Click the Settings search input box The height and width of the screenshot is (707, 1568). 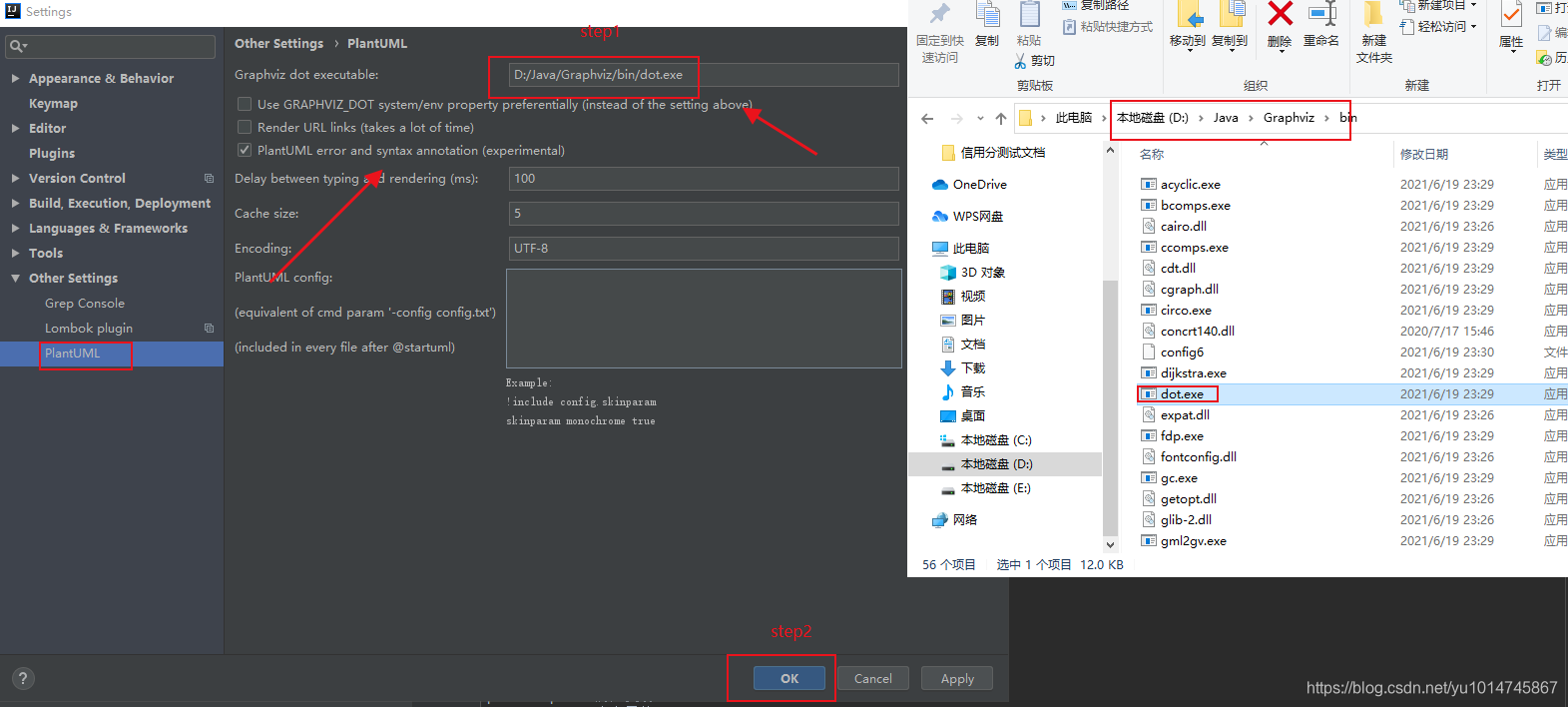(110, 47)
